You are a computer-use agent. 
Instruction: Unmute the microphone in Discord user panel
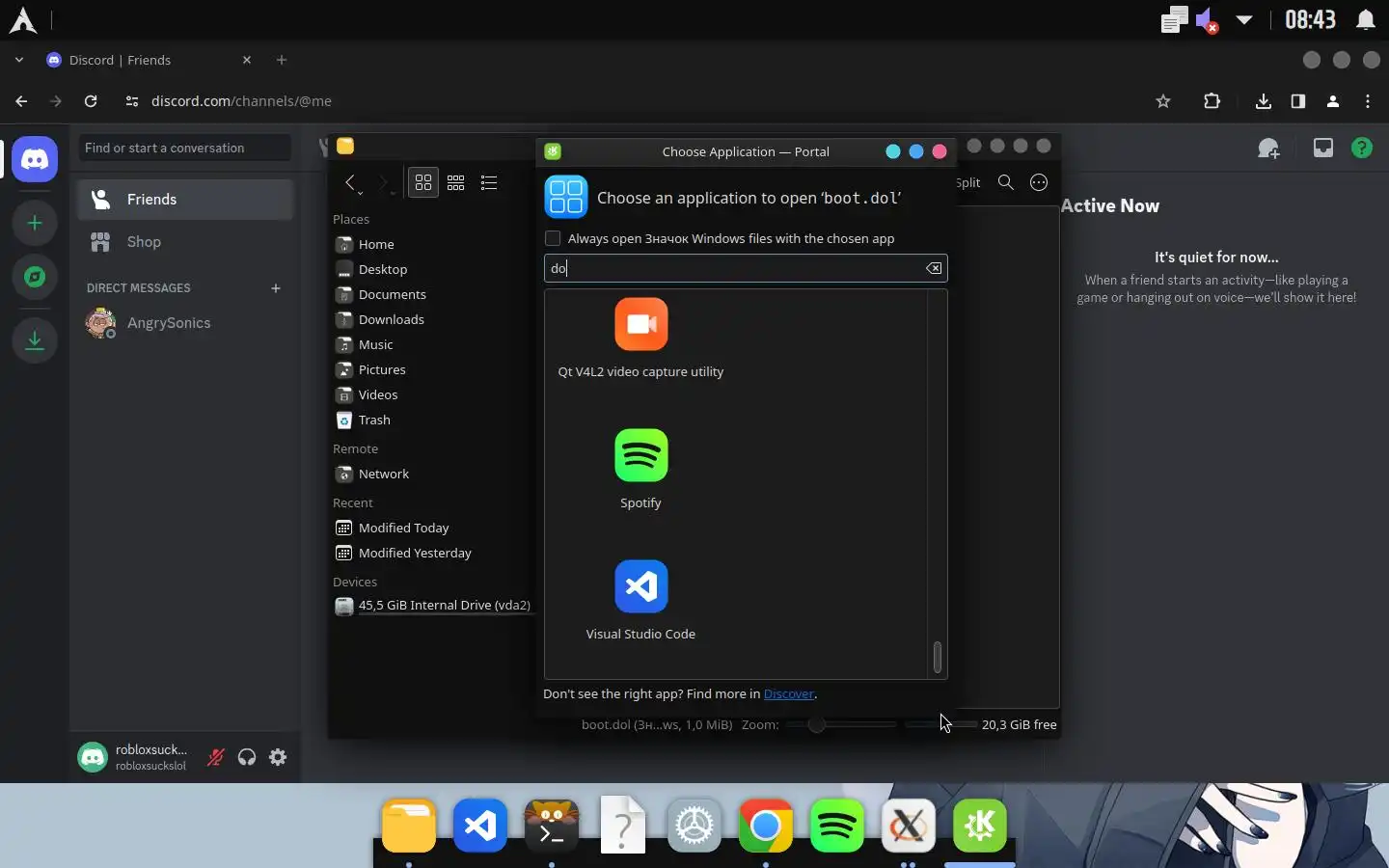(x=216, y=757)
